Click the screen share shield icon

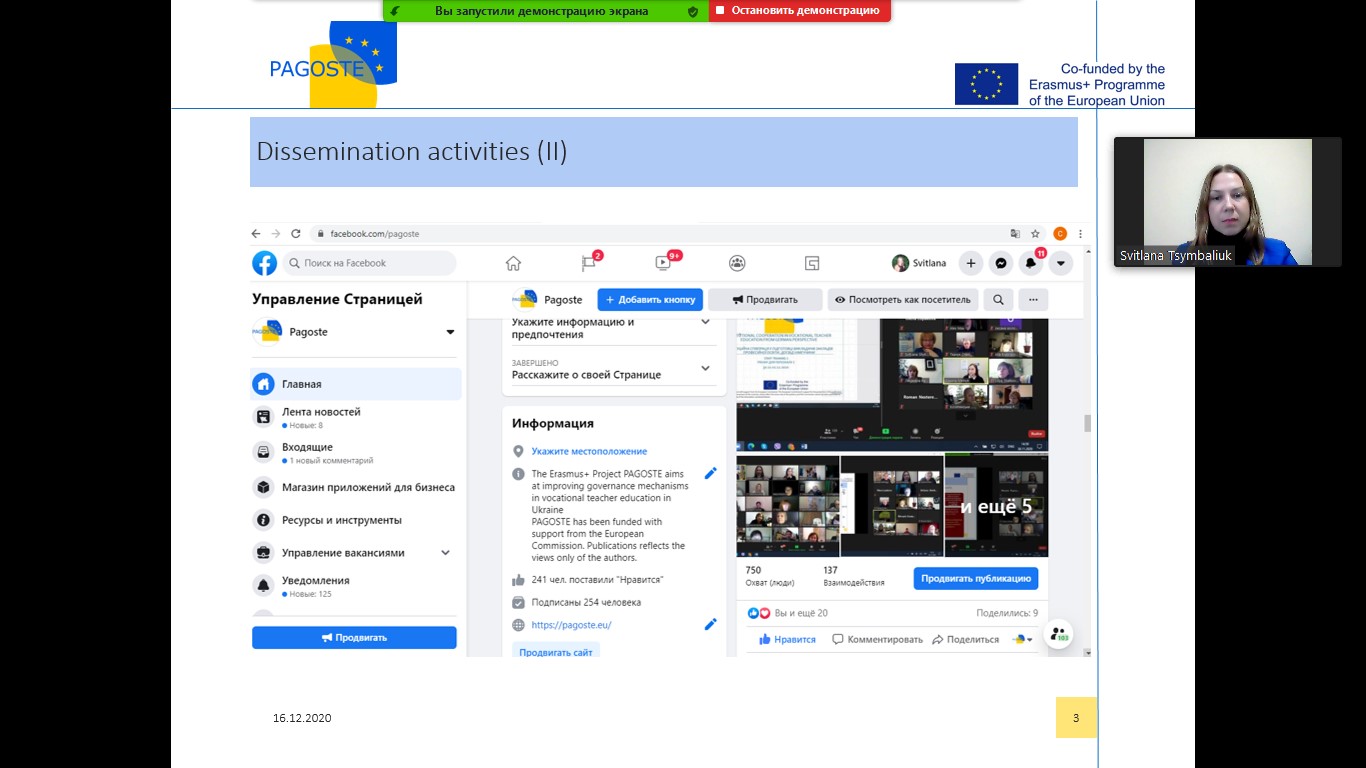[x=693, y=11]
